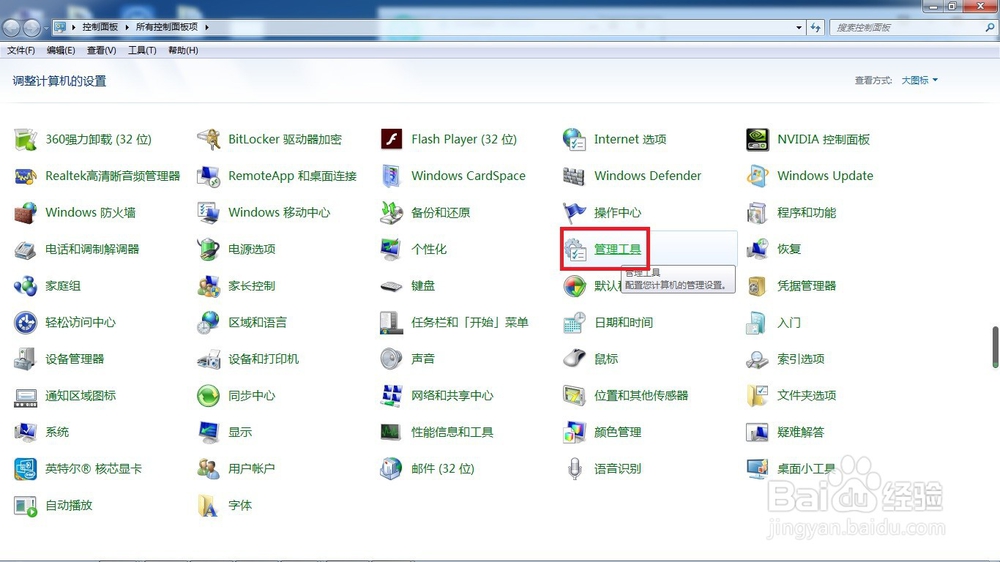Open 设备管理器 icon
1000x562 pixels.
[x=26, y=359]
